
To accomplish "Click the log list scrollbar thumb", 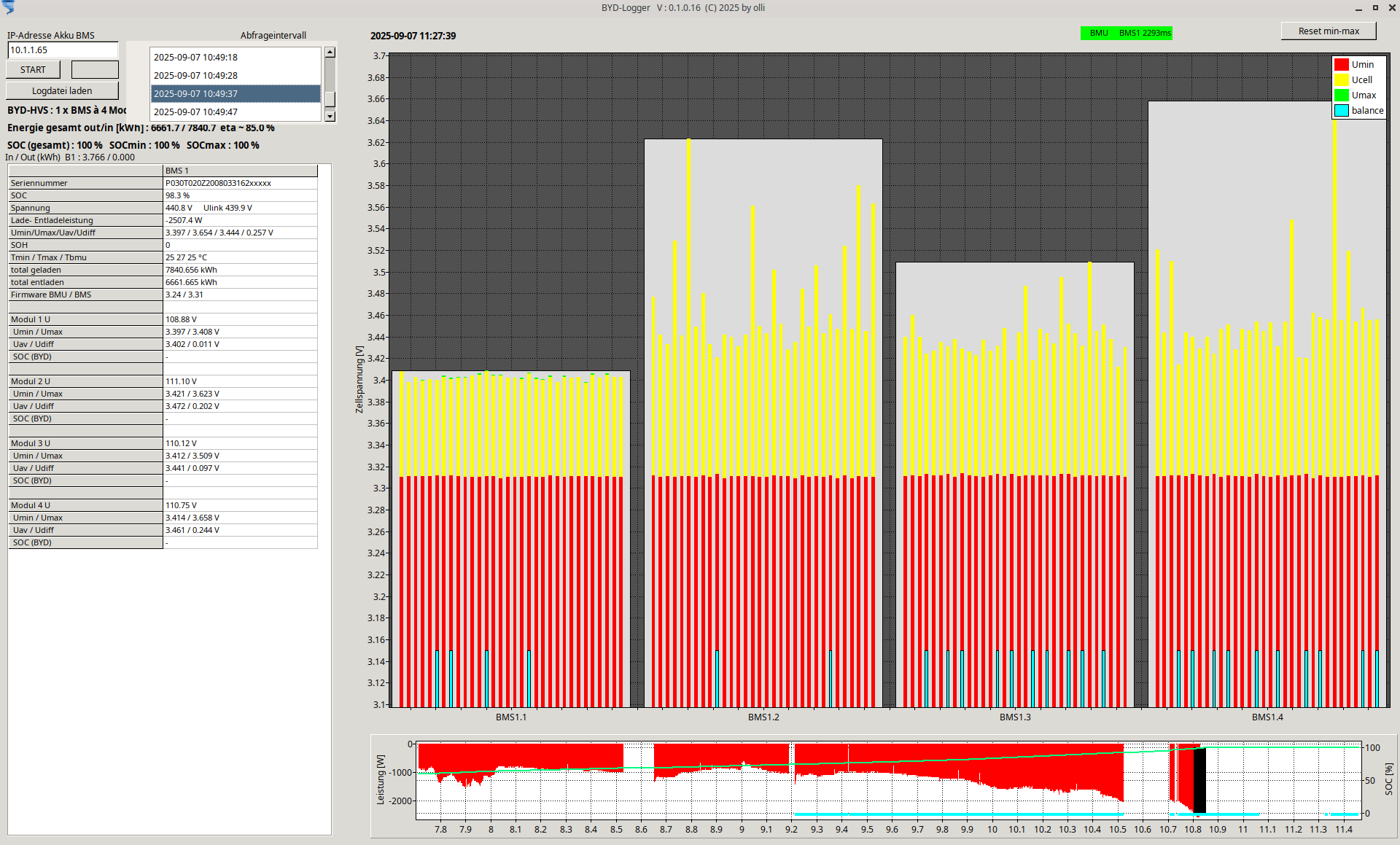I will coord(330,98).
